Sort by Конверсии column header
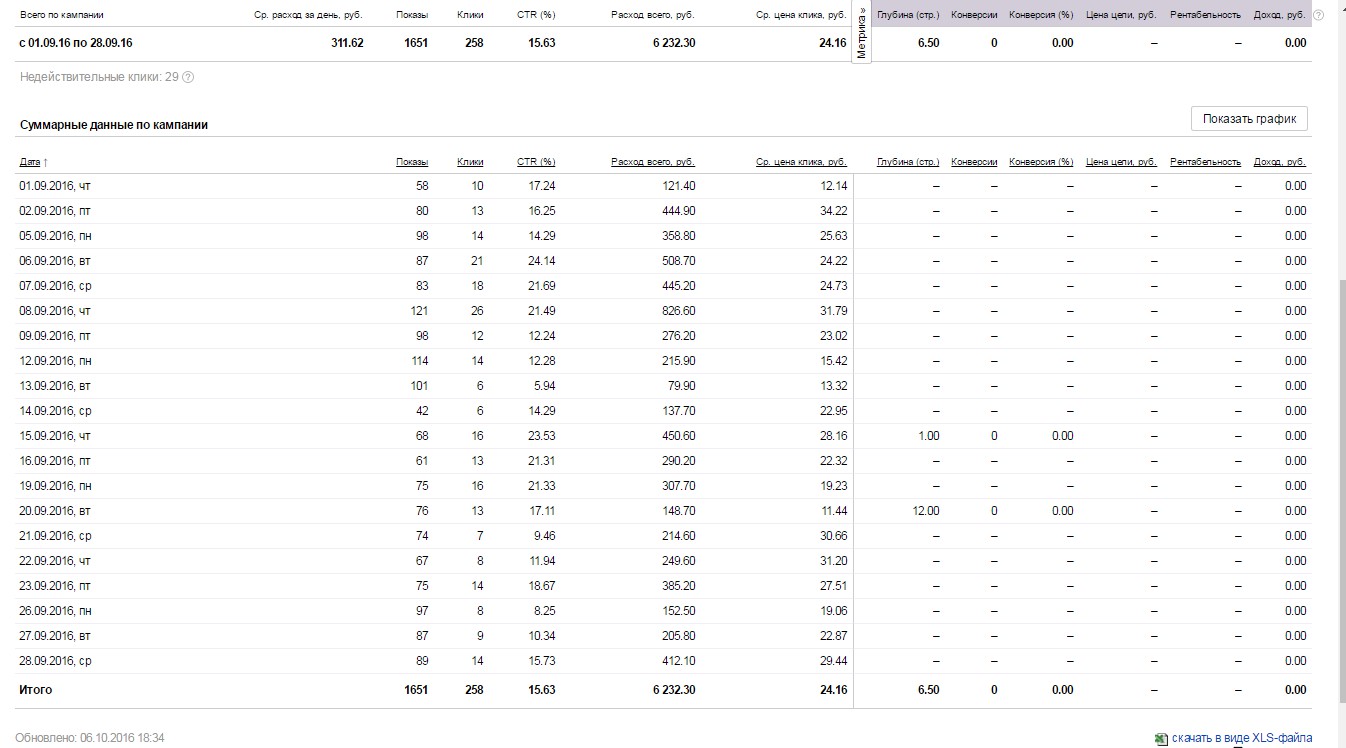The height and width of the screenshot is (748, 1346). point(974,162)
